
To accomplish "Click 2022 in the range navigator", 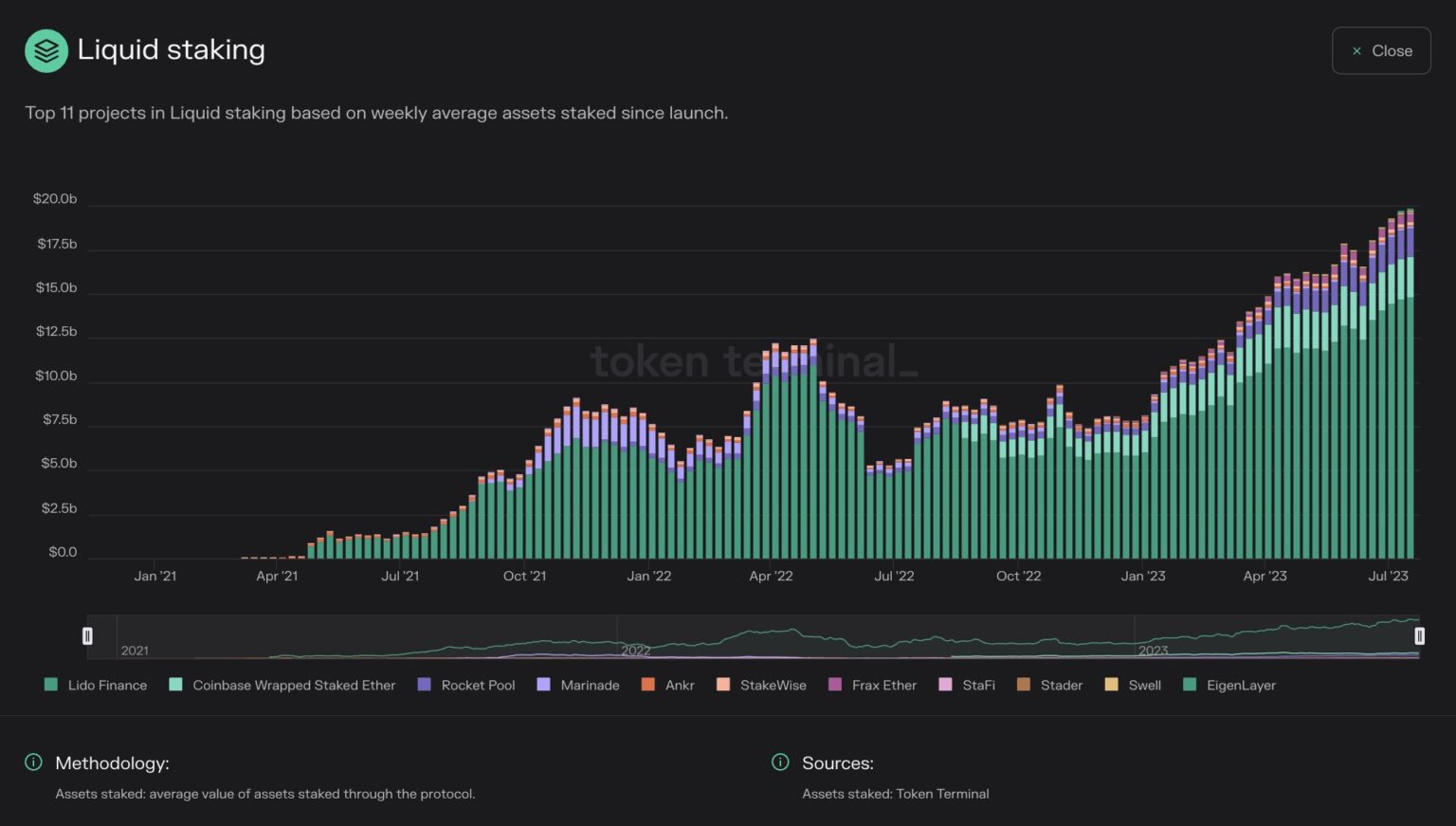I will (636, 651).
